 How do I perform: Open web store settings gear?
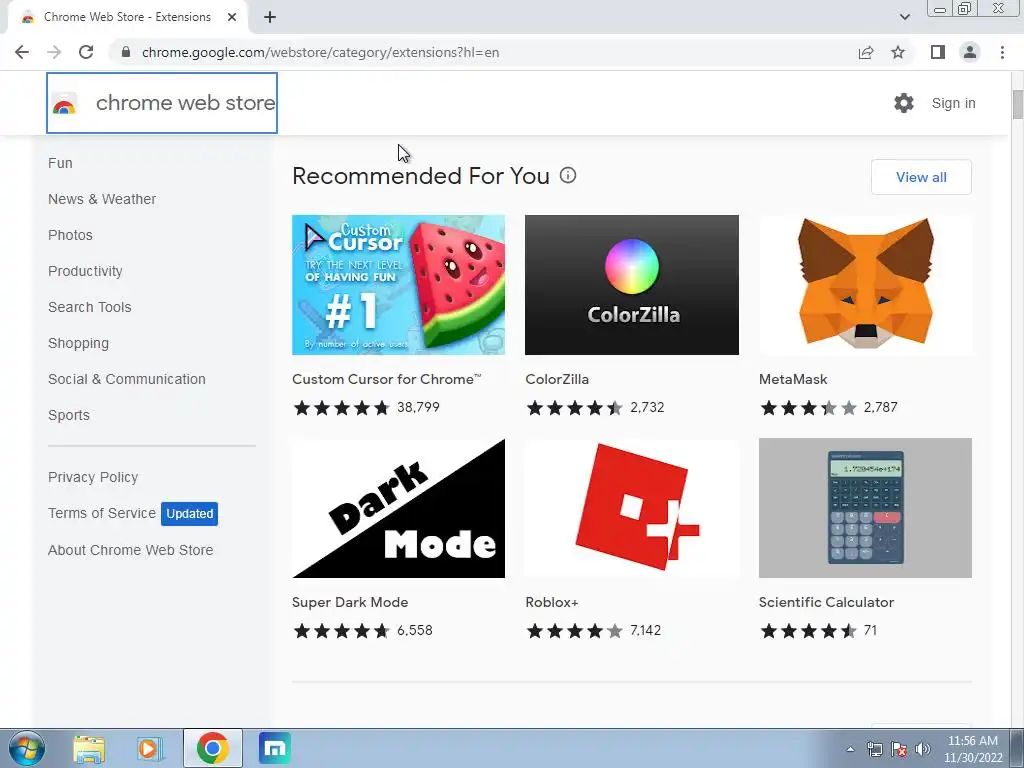pyautogui.click(x=904, y=103)
